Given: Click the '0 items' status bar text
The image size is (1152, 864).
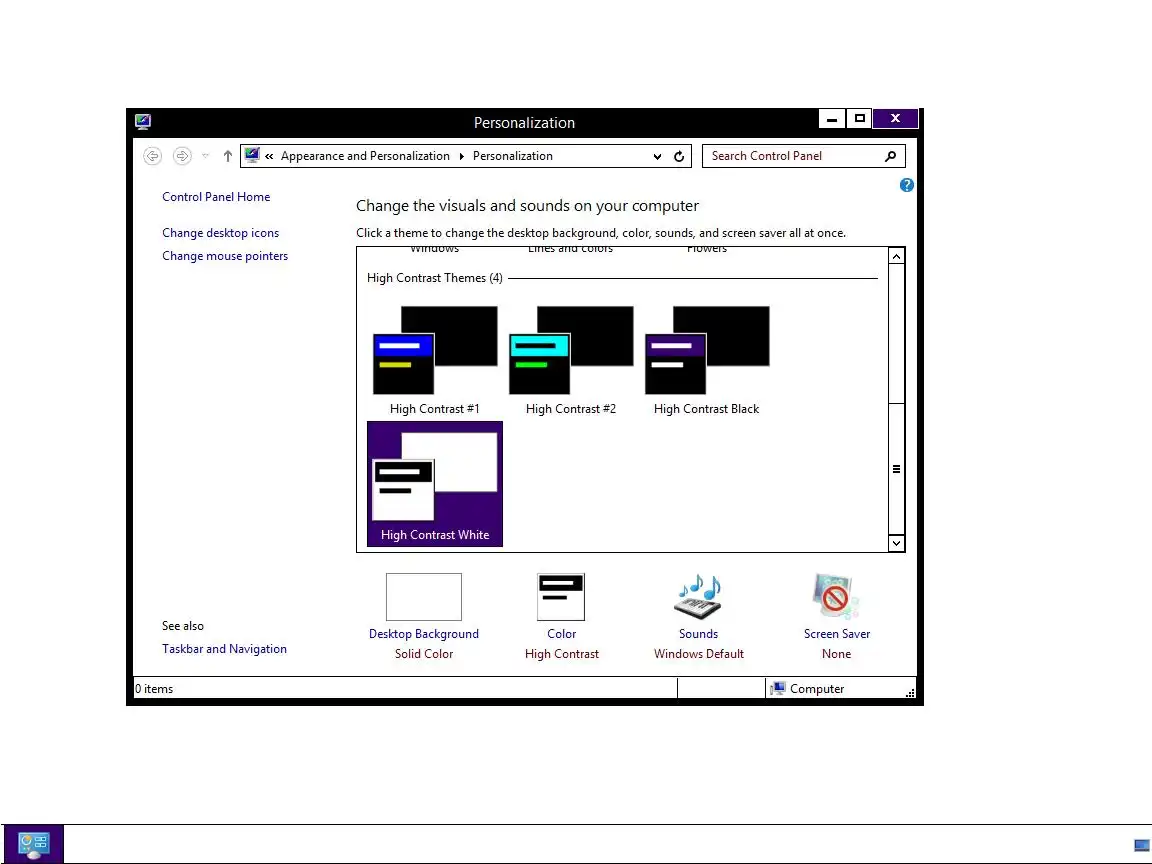Looking at the screenshot, I should pyautogui.click(x=154, y=689).
